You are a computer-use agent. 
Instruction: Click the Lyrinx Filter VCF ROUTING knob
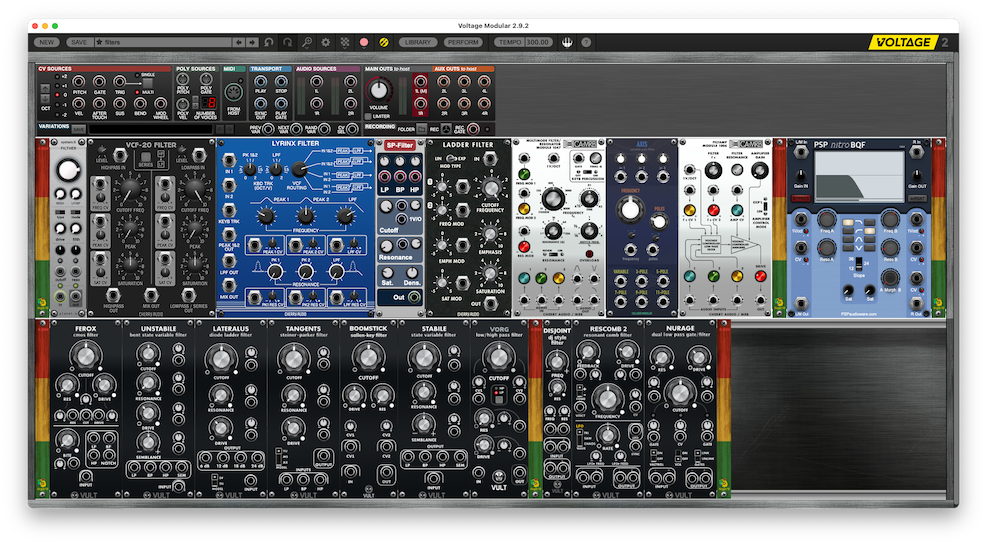[299, 169]
